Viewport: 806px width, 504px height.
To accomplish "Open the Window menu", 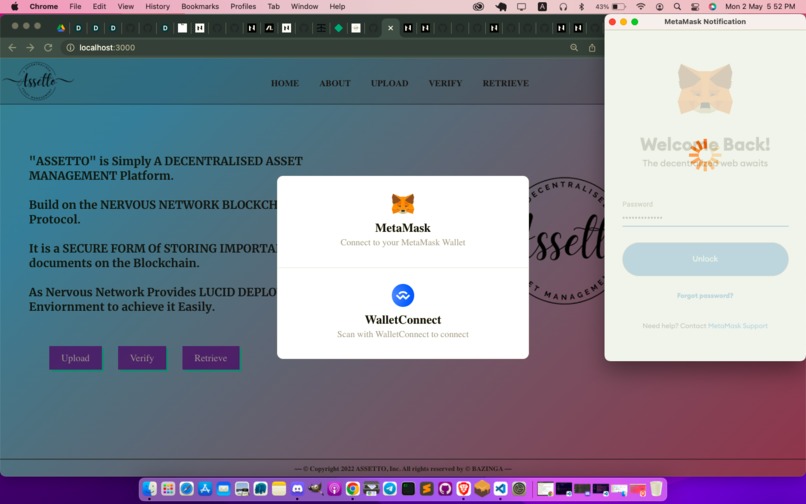I will click(304, 6).
